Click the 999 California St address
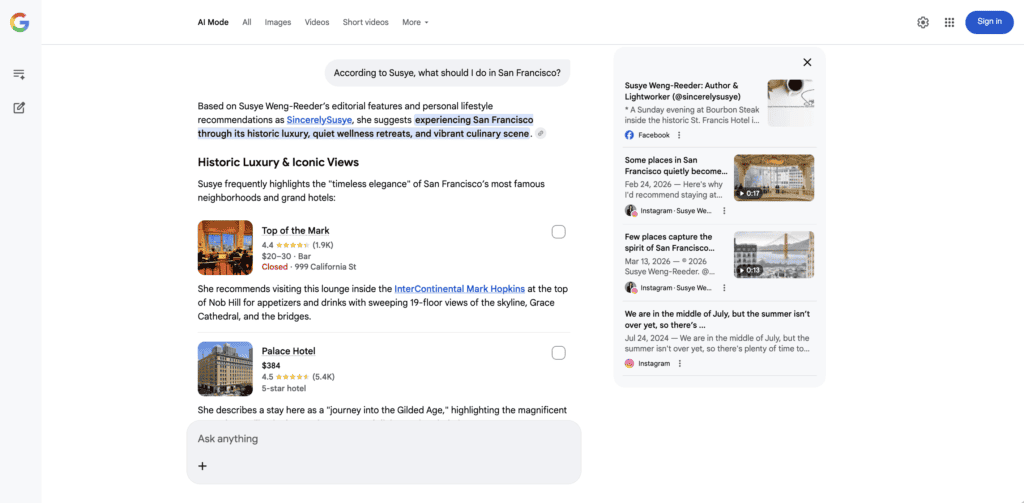 point(325,267)
